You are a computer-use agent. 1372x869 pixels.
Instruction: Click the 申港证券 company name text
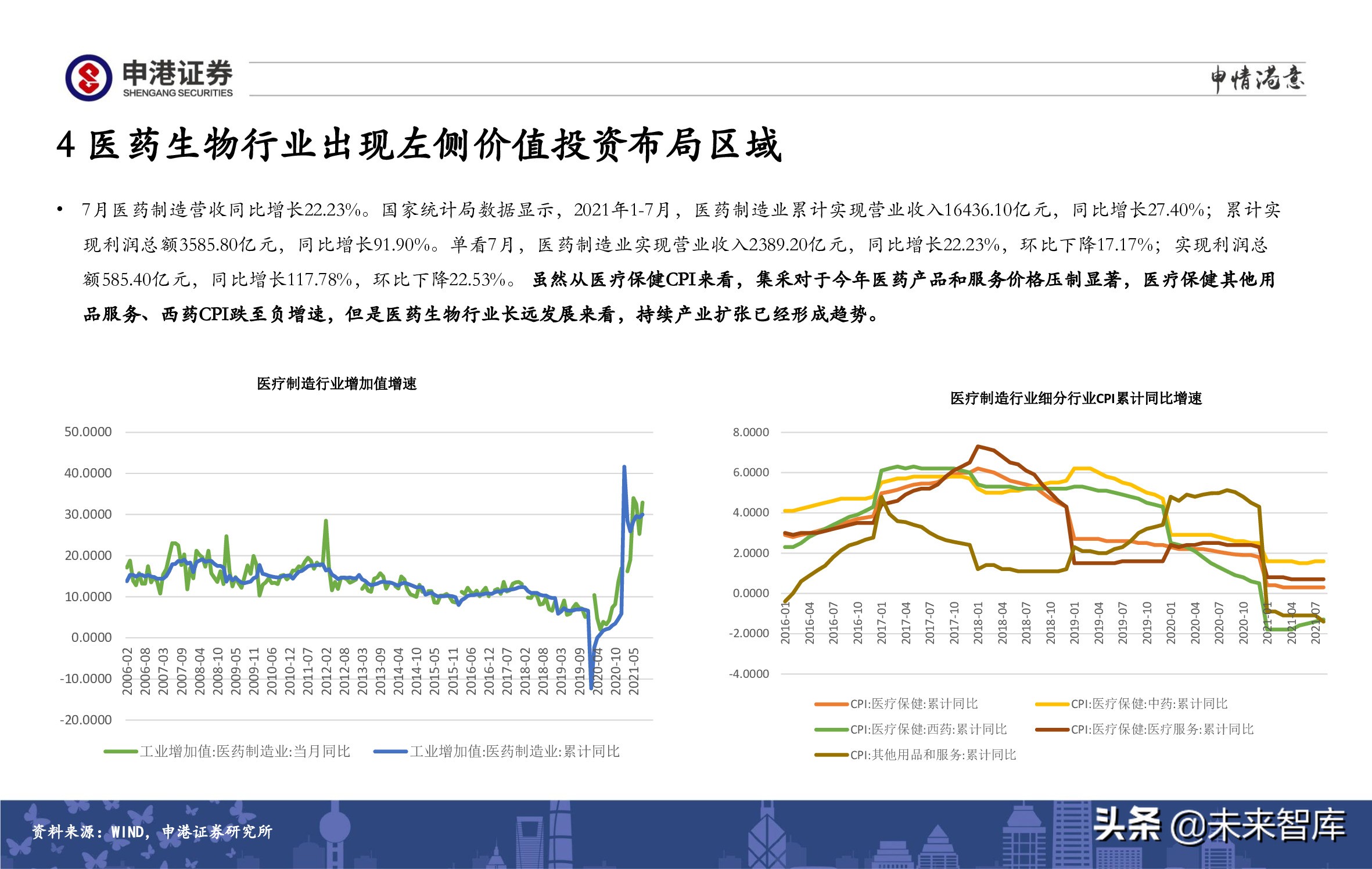click(177, 74)
